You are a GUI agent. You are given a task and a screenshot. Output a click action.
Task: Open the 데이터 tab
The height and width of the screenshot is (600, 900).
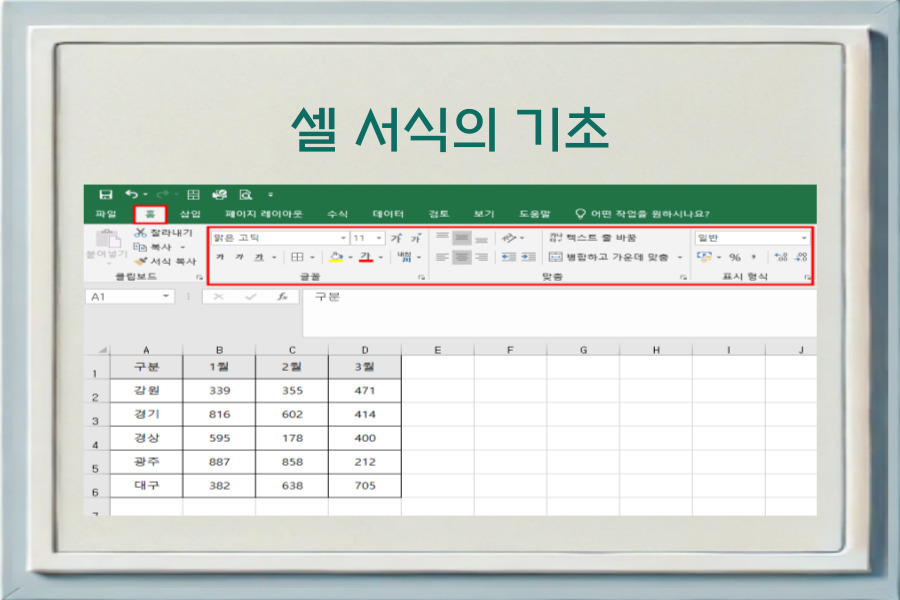tap(388, 214)
